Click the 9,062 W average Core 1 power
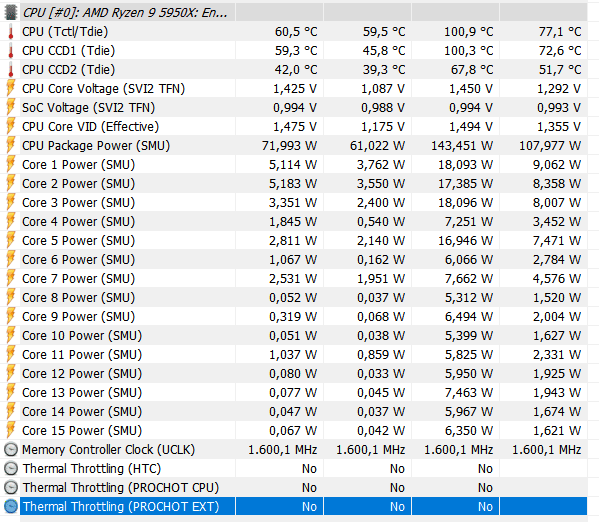 557,164
